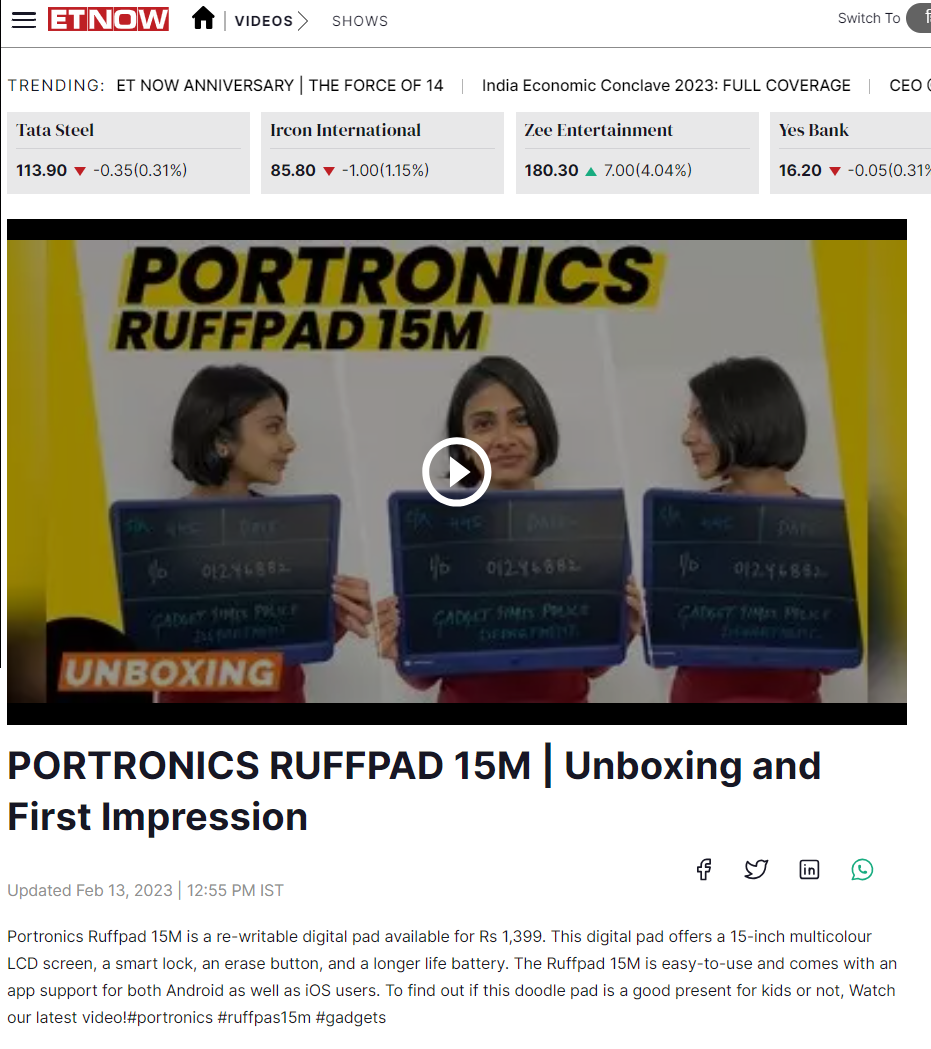Open the hamburger menu
The width and height of the screenshot is (931, 1049).
pyautogui.click(x=24, y=20)
